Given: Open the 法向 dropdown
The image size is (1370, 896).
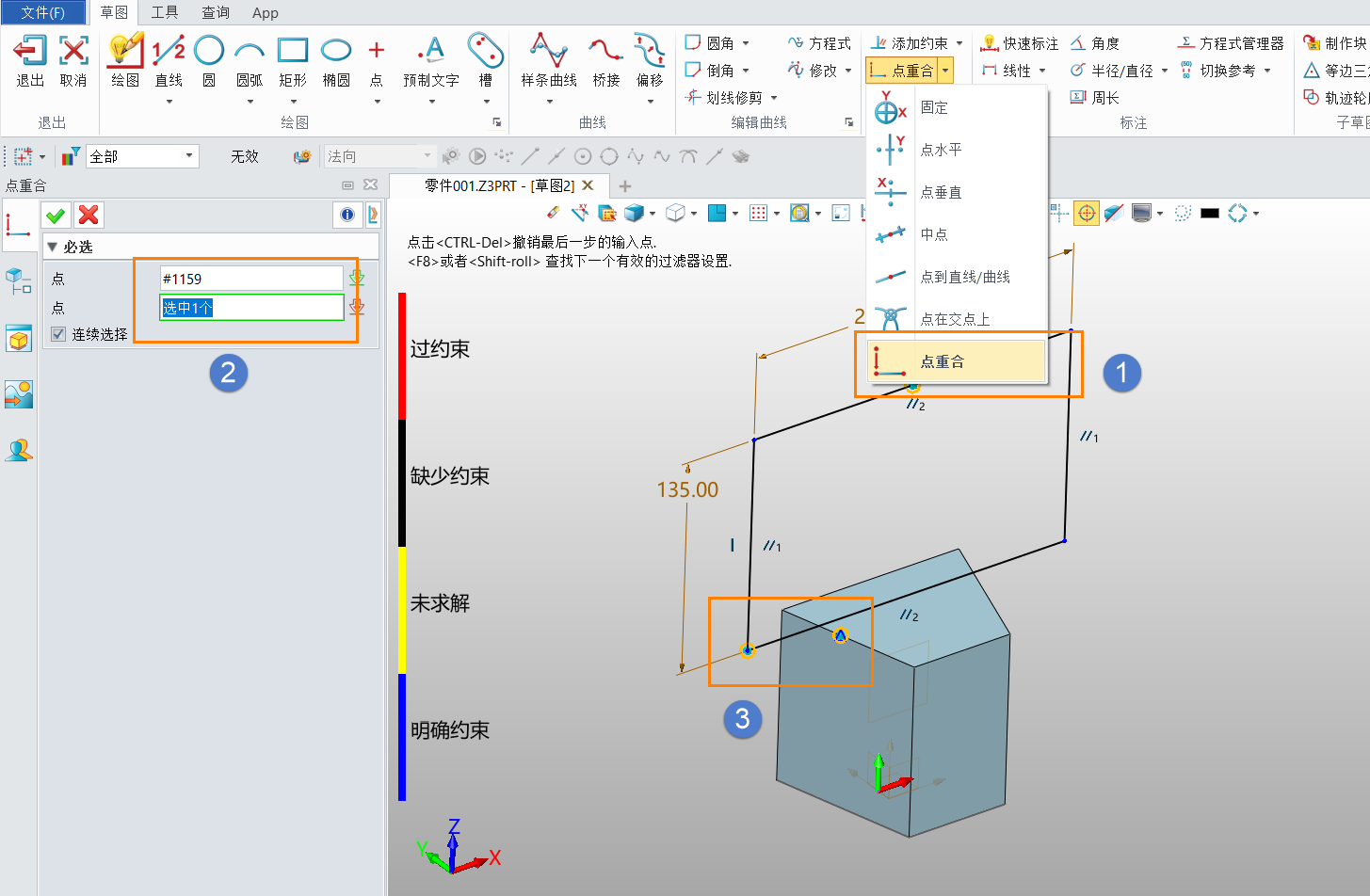Looking at the screenshot, I should coord(379,156).
